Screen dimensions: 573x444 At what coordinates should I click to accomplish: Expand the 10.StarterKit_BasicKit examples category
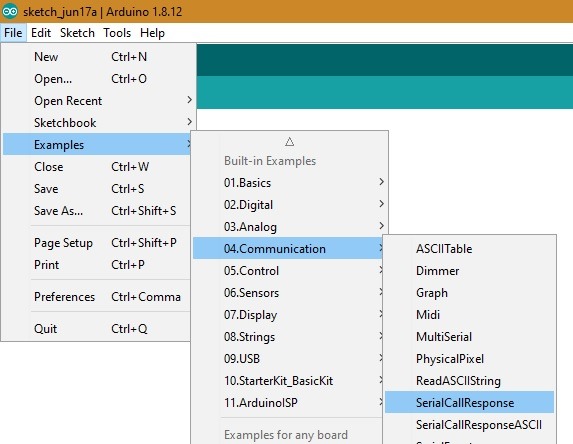click(288, 380)
